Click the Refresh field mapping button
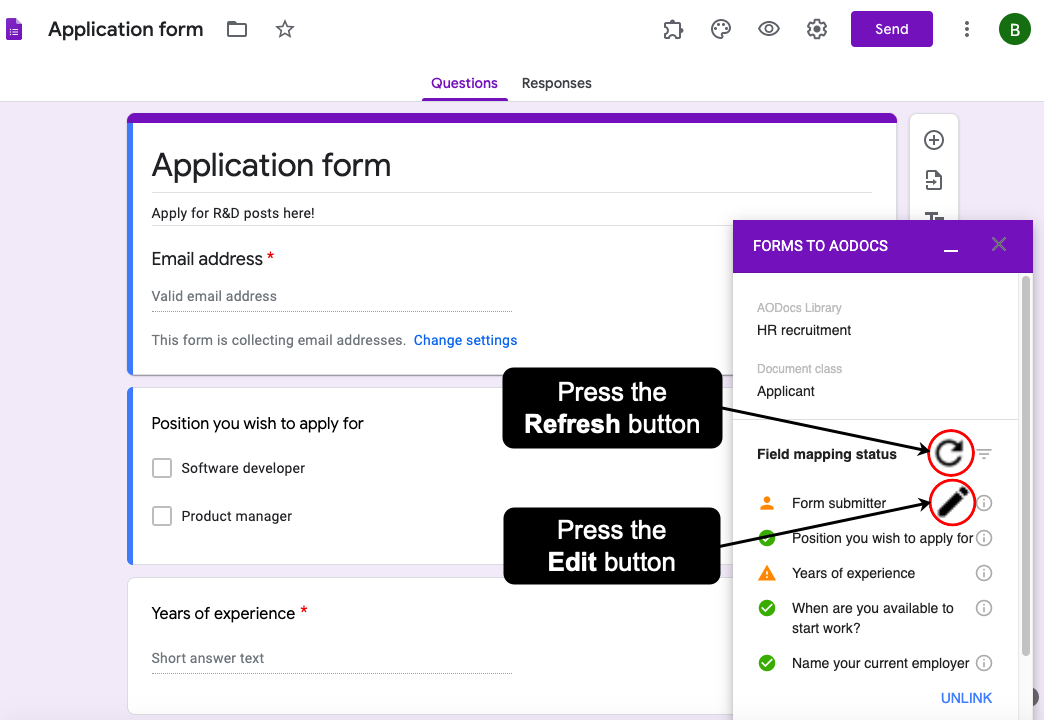This screenshot has height=720, width=1044. coord(949,454)
